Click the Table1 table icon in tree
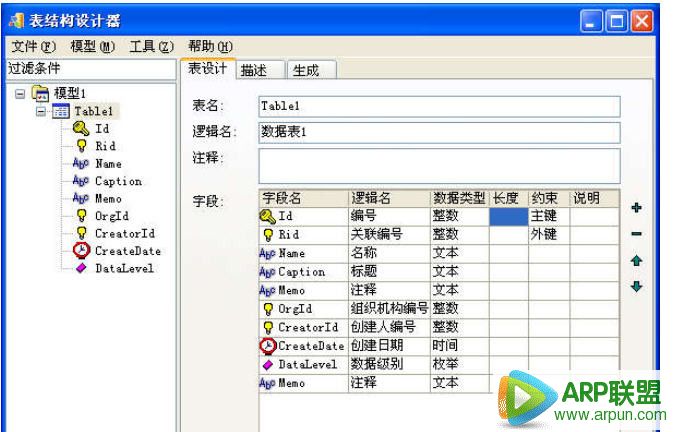 tap(60, 111)
